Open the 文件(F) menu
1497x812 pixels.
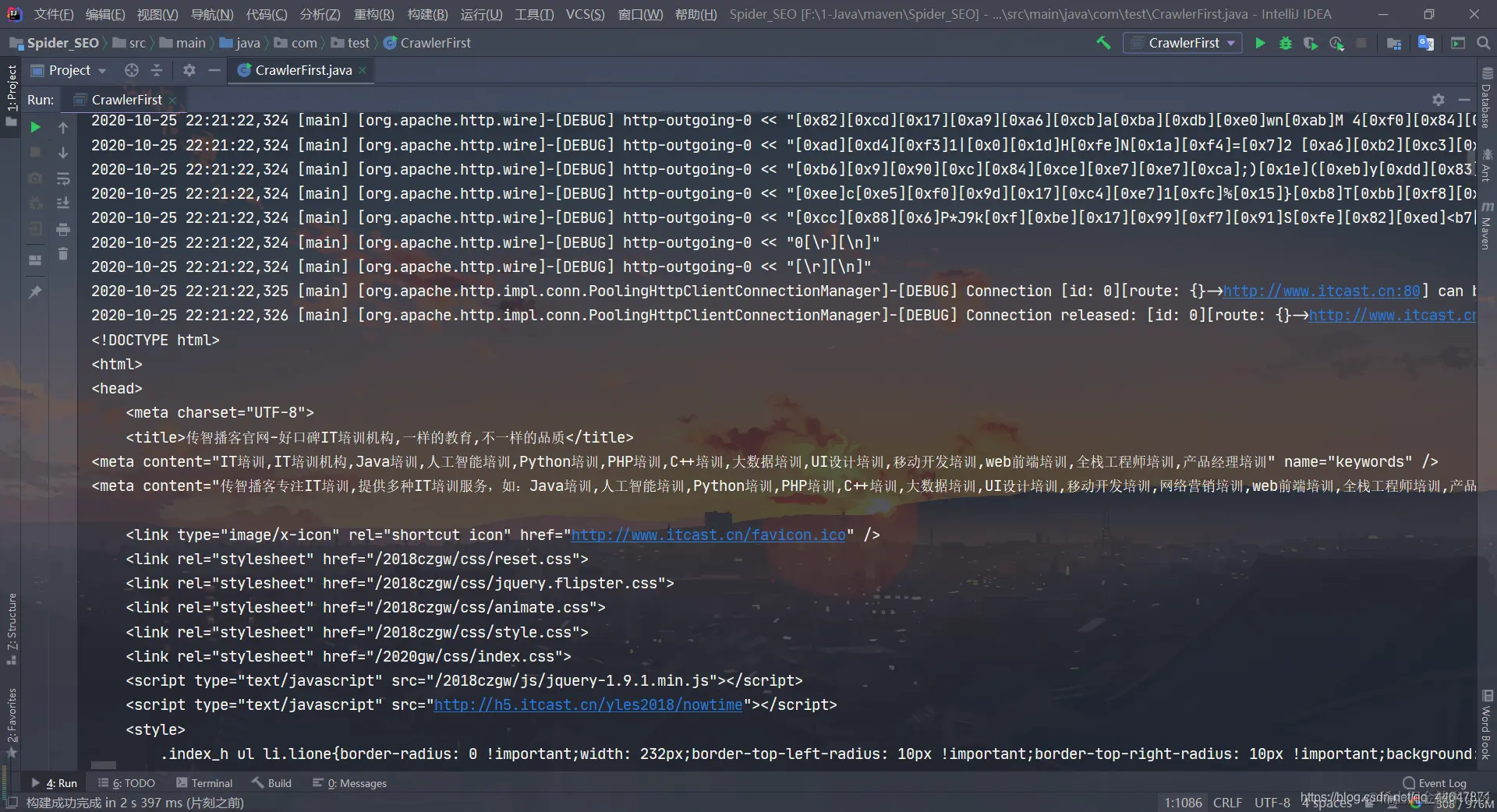tap(54, 14)
